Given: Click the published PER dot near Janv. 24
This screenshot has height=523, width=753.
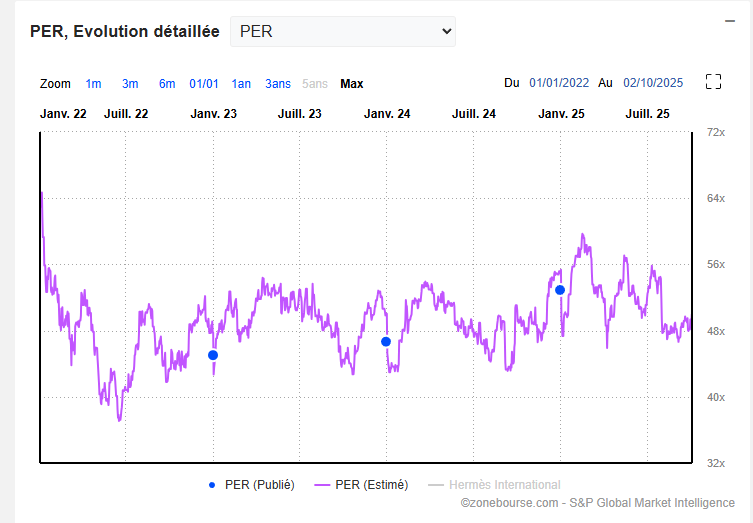Looking at the screenshot, I should [x=386, y=342].
